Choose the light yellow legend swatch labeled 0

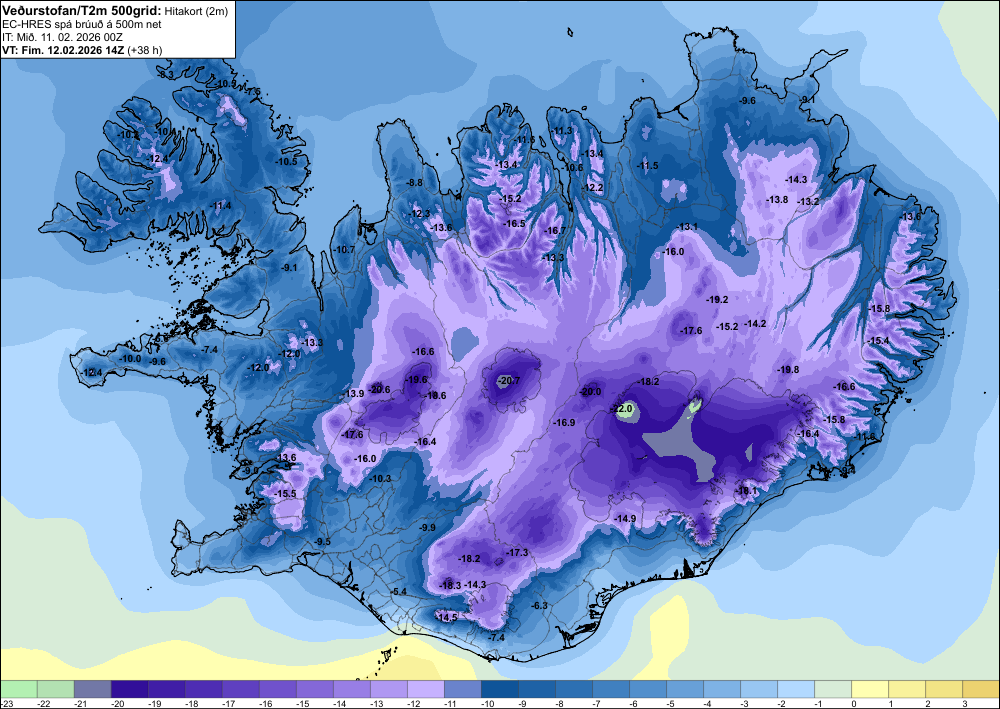tap(870, 689)
